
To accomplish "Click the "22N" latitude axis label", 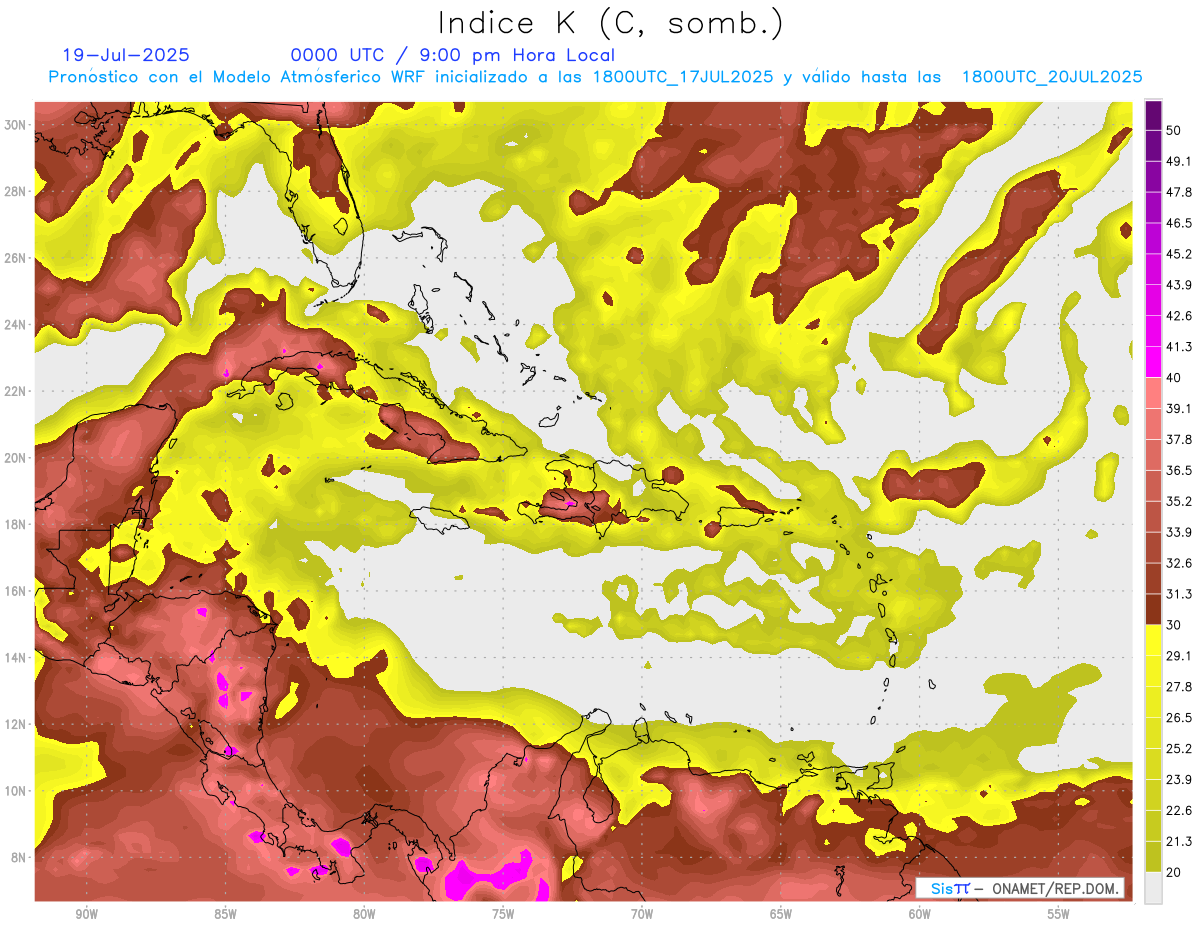I will [15, 391].
